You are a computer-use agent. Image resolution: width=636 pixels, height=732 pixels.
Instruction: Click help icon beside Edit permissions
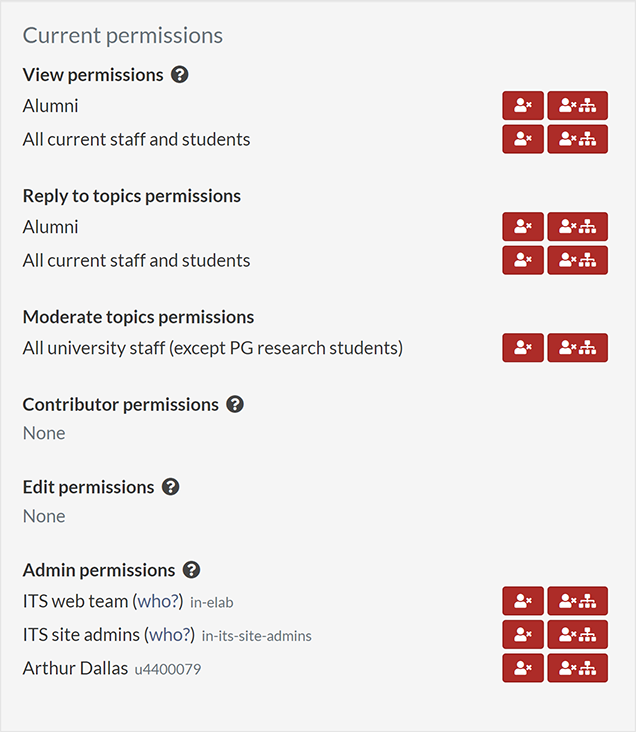171,487
